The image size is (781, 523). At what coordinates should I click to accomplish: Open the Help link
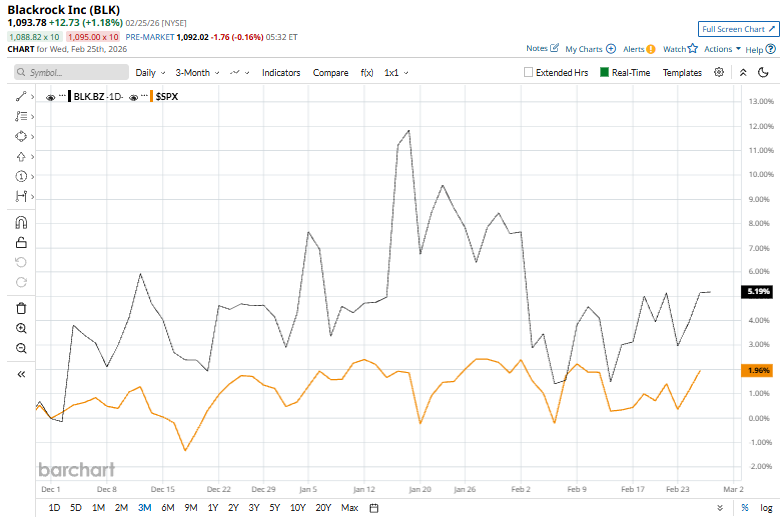coord(761,49)
